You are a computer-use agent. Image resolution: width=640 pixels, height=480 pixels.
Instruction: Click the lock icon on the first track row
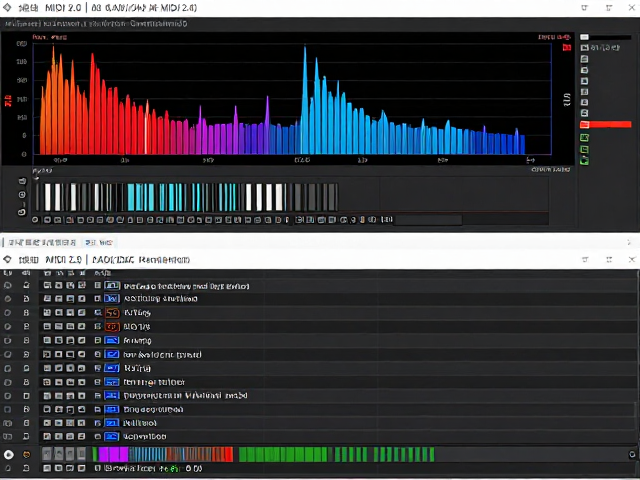(x=27, y=286)
